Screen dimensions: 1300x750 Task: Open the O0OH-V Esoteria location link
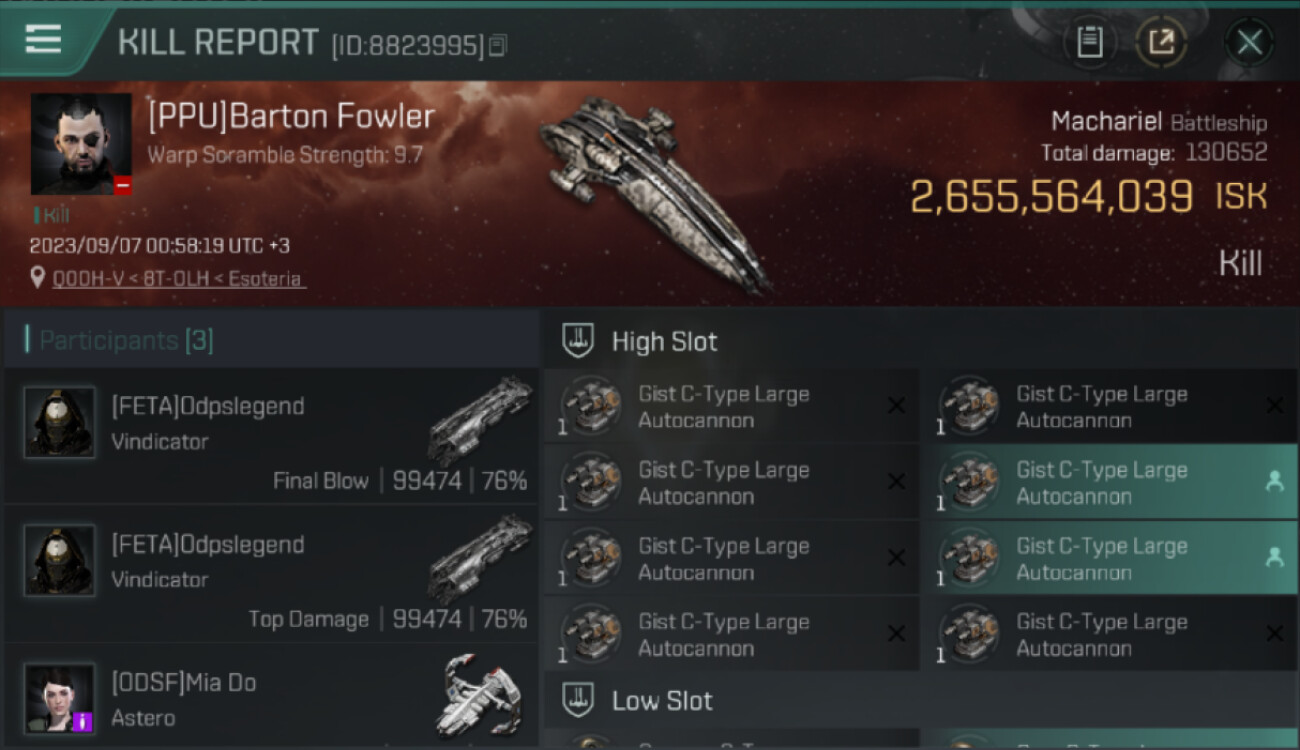tap(179, 279)
